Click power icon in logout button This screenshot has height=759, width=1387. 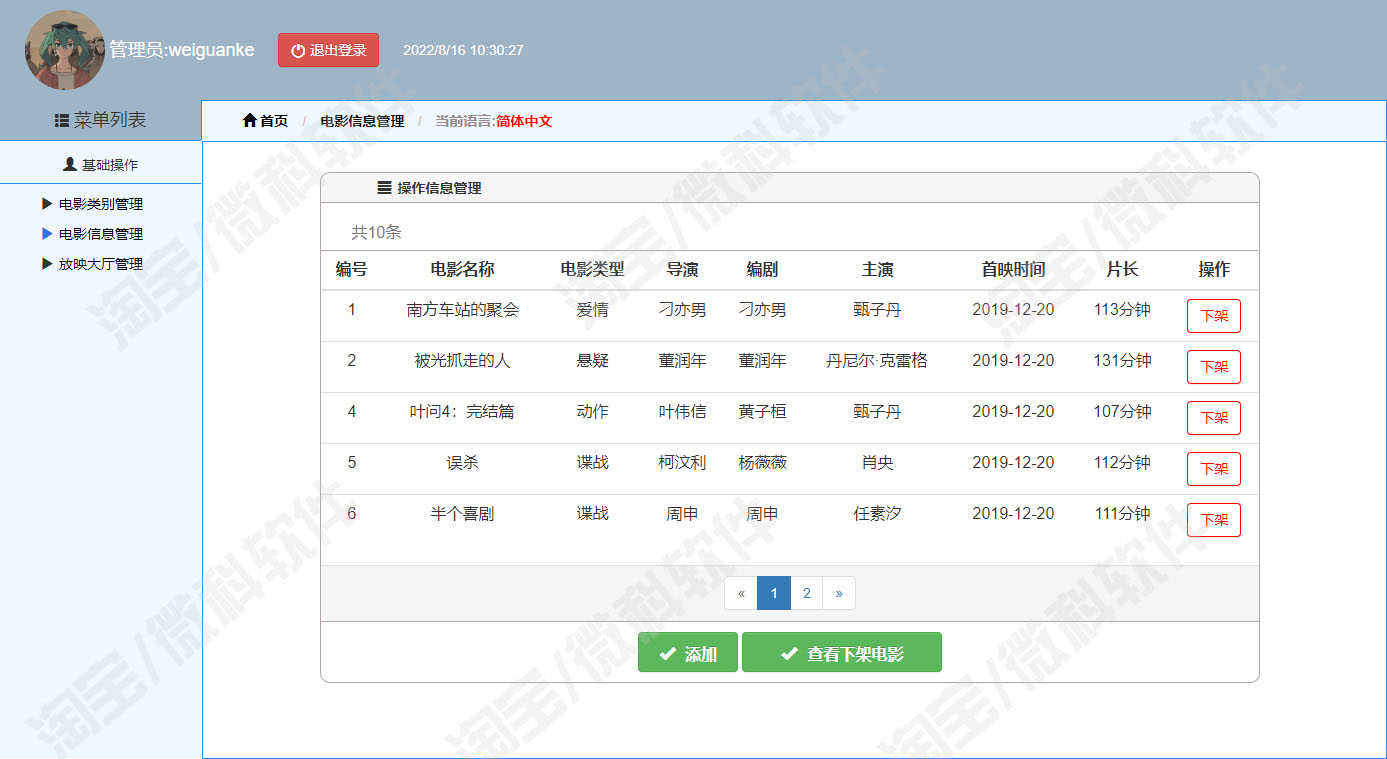(x=298, y=50)
